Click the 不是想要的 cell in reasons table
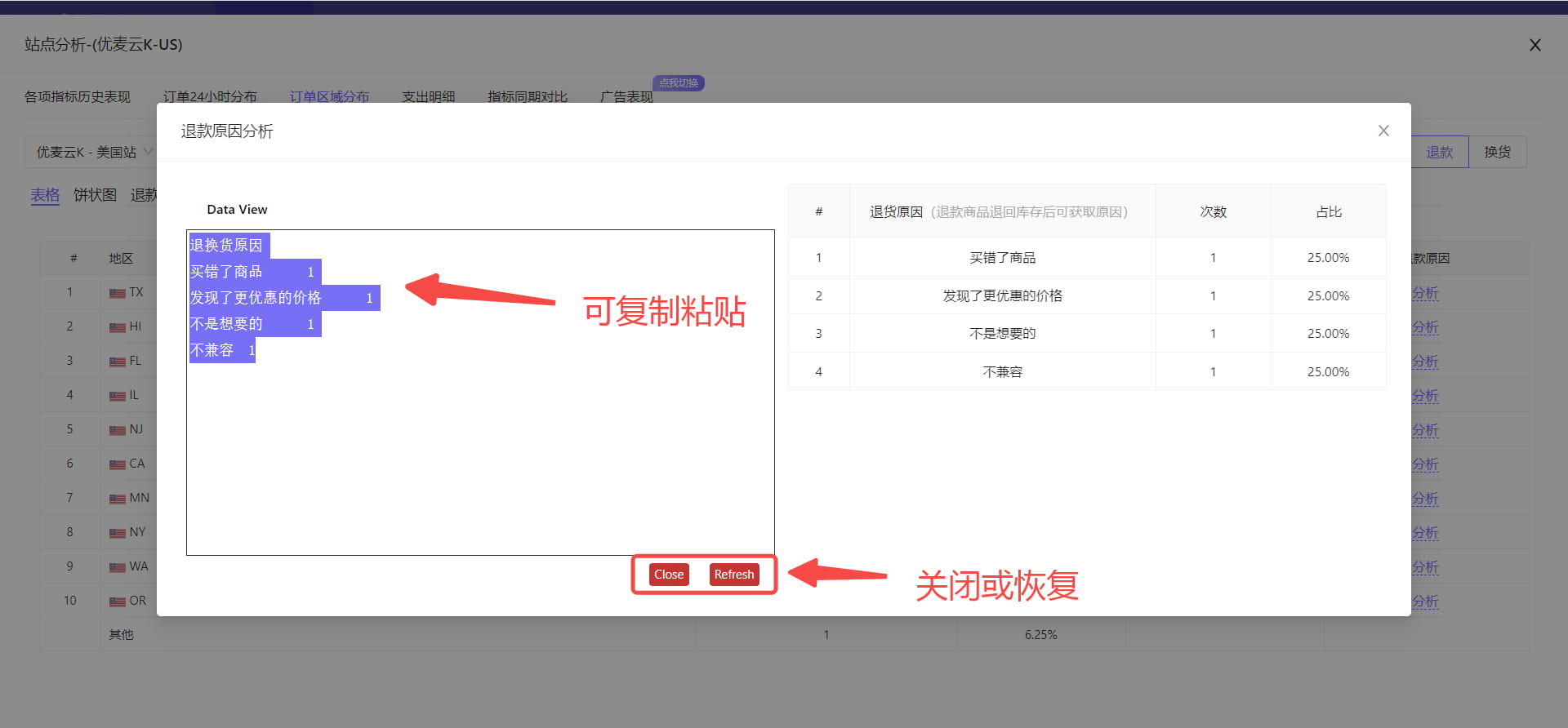Image resolution: width=1568 pixels, height=728 pixels. click(1003, 333)
